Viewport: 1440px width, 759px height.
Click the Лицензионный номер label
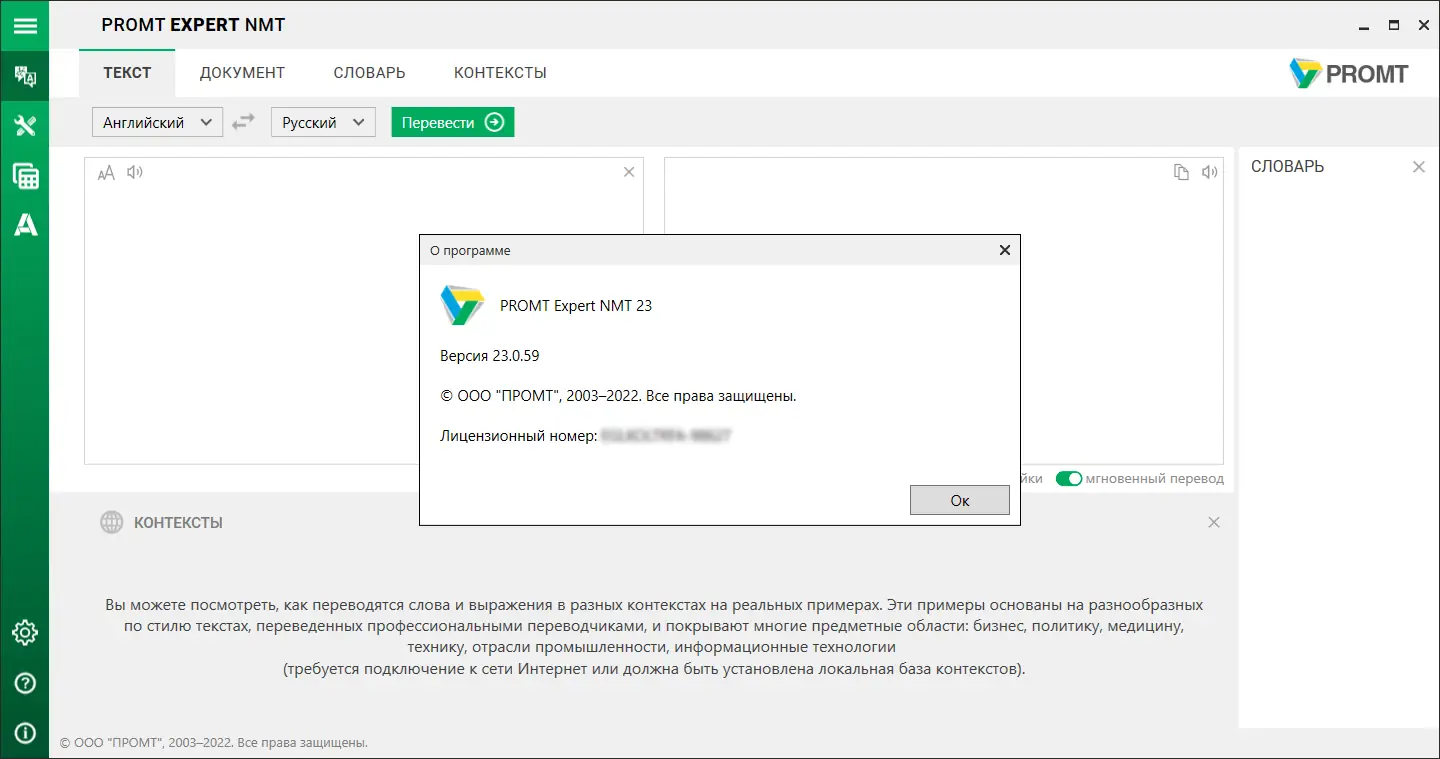click(519, 436)
